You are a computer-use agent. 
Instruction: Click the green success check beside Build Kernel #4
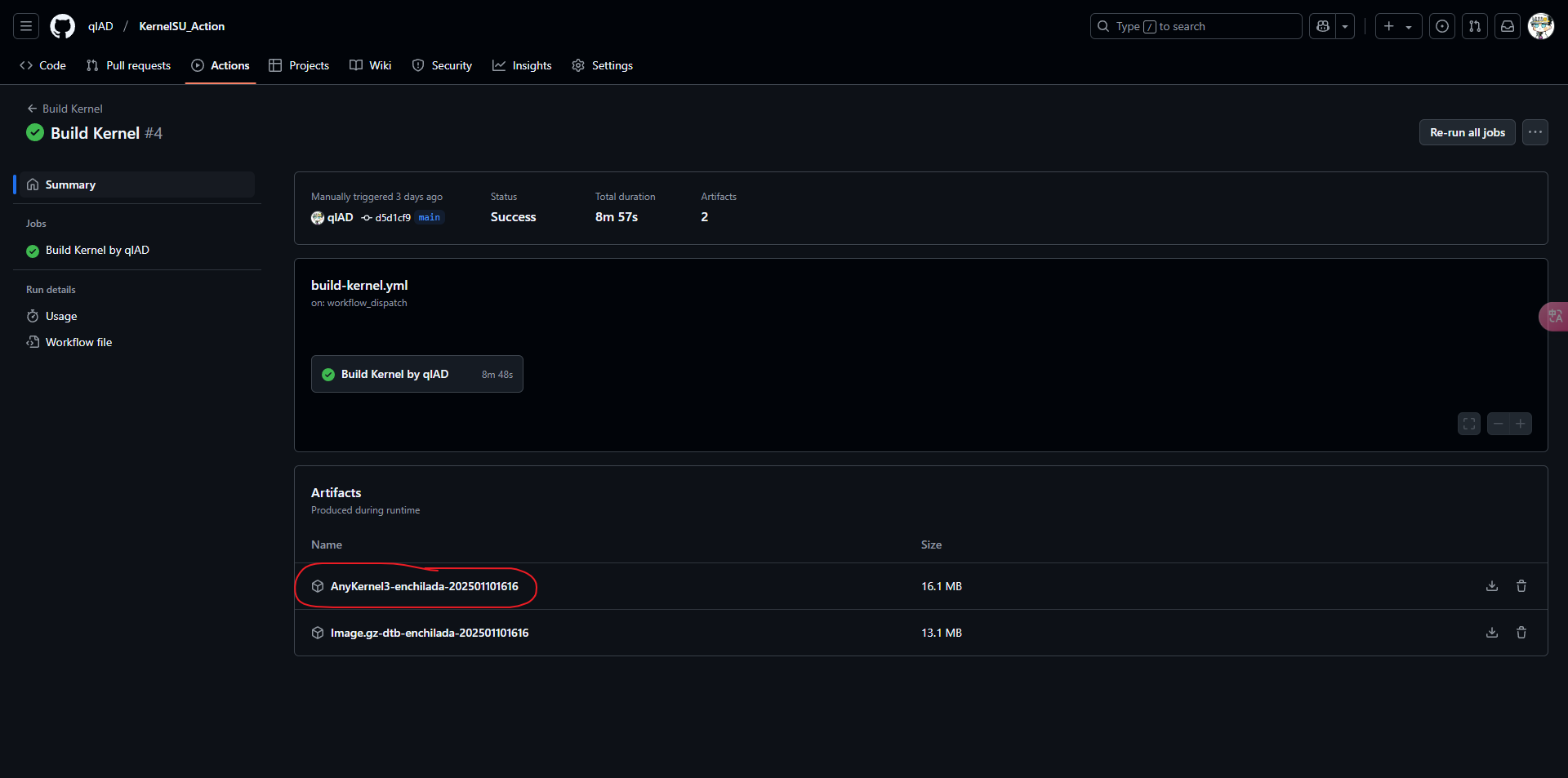(x=35, y=132)
